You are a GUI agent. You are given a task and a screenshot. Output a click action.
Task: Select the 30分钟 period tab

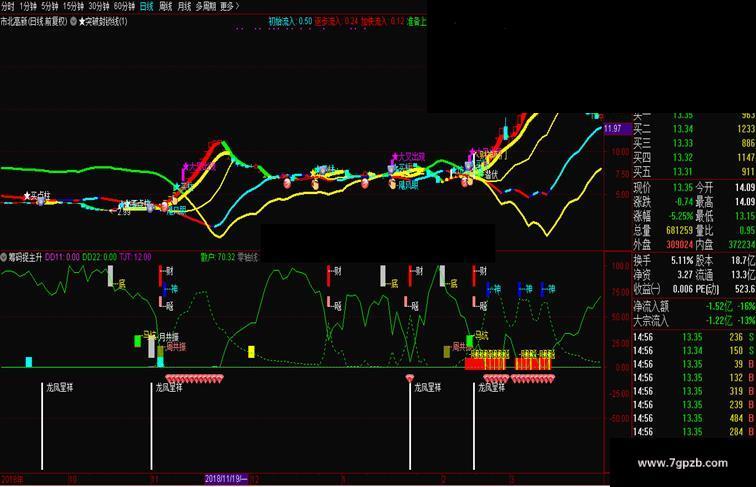tap(98, 6)
